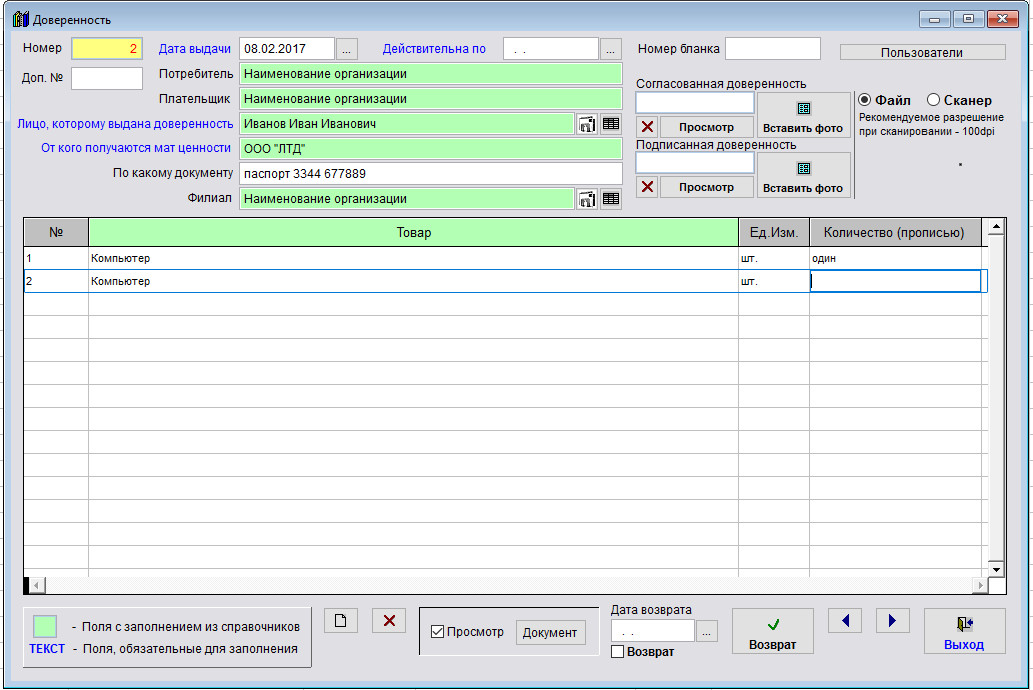The width and height of the screenshot is (1033, 690).
Task: Click the table's vertical scrollbar down arrow
Action: click(995, 568)
